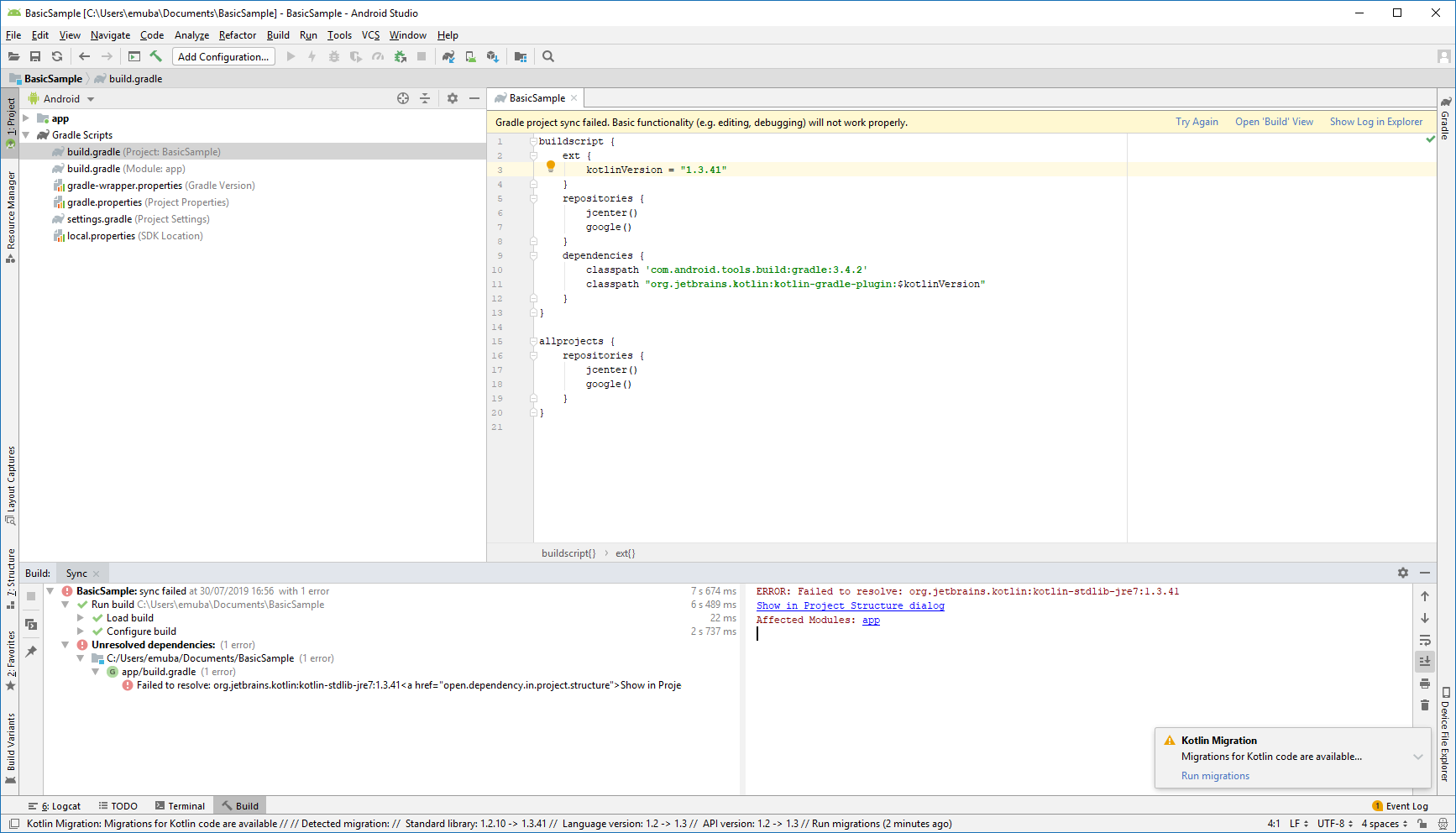This screenshot has height=833, width=1456.
Task: Expand the app module tree node
Action: click(26, 118)
